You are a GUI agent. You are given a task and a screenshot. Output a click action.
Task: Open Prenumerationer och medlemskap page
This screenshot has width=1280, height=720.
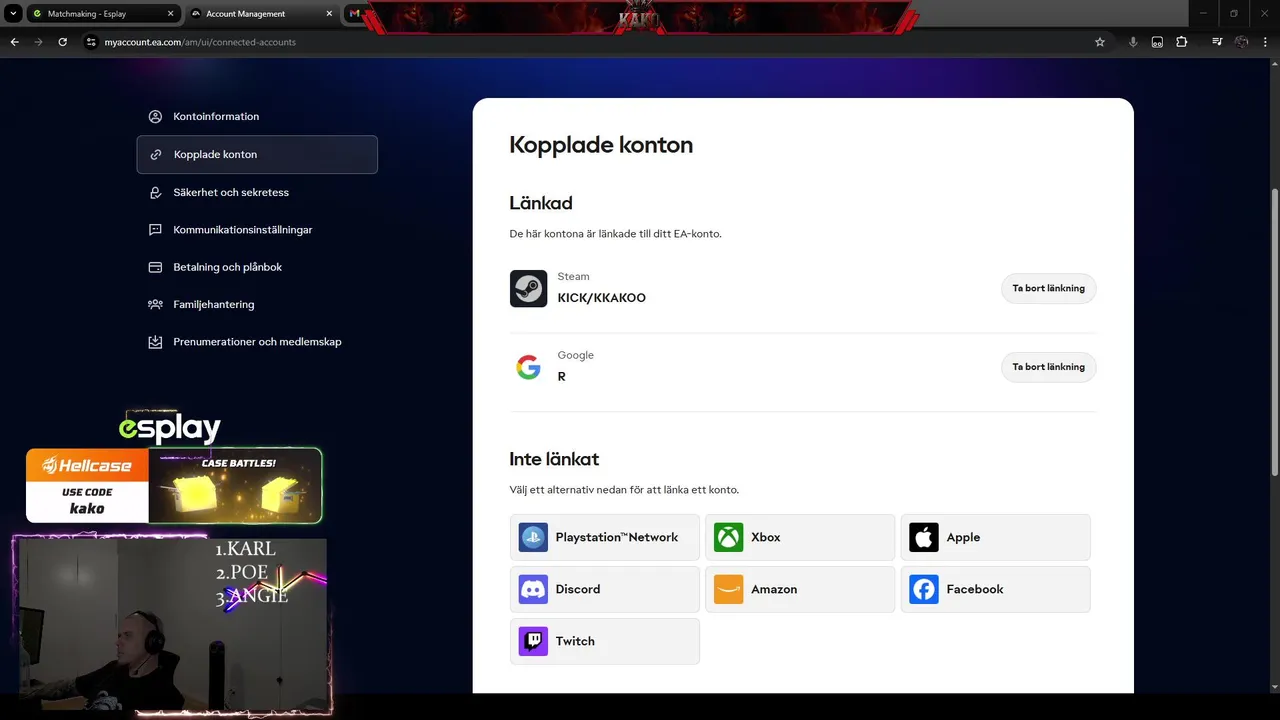point(257,342)
